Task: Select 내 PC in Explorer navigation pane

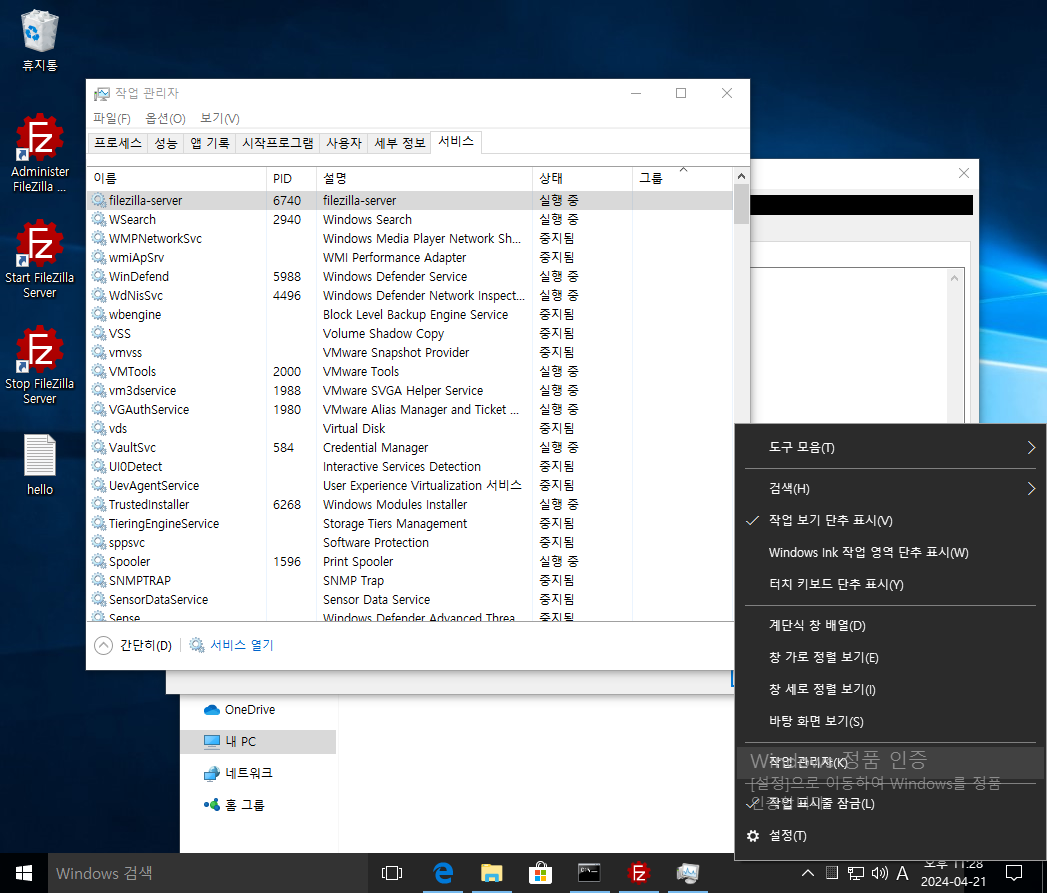Action: click(x=258, y=741)
